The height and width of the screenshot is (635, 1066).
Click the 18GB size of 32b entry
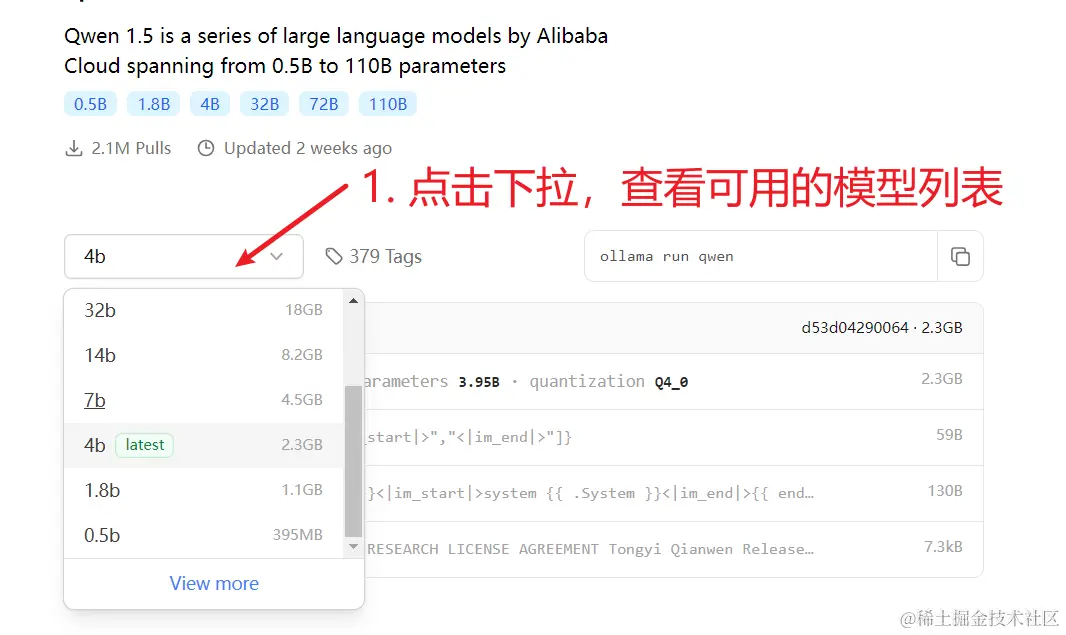[x=304, y=310]
